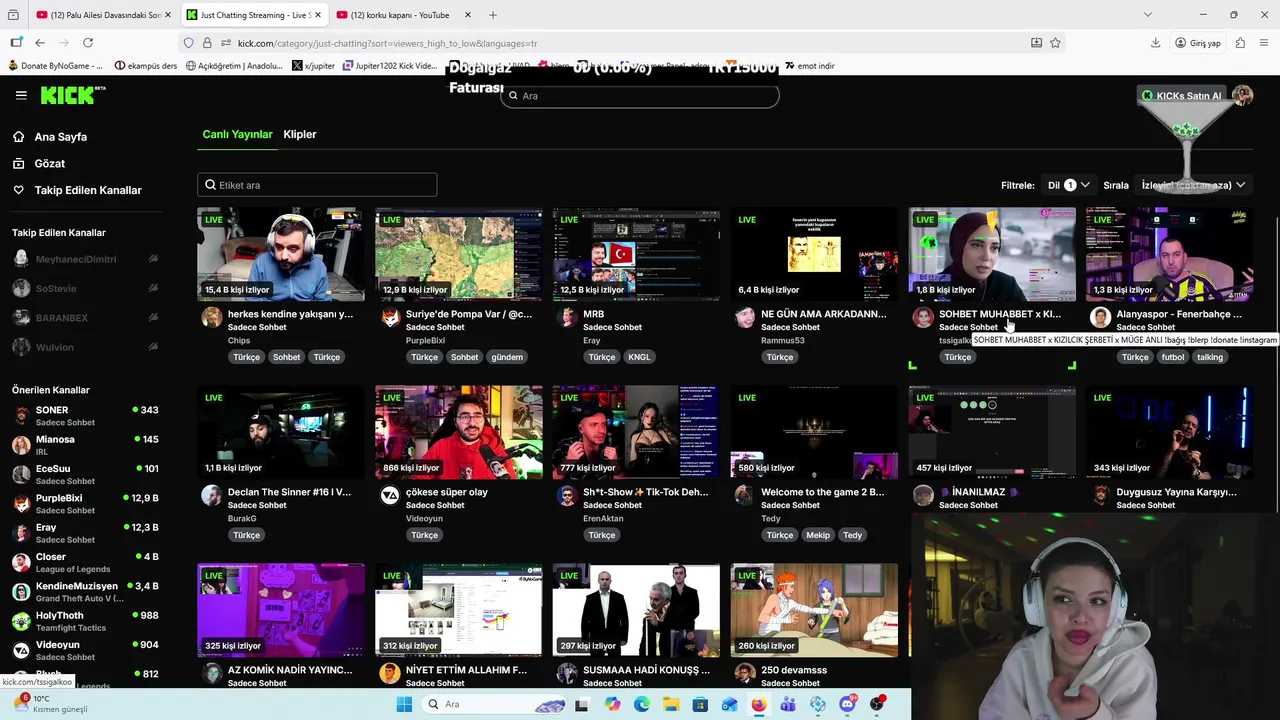List all open tabs in Firefox
This screenshot has height=720, width=1280.
(x=1147, y=15)
